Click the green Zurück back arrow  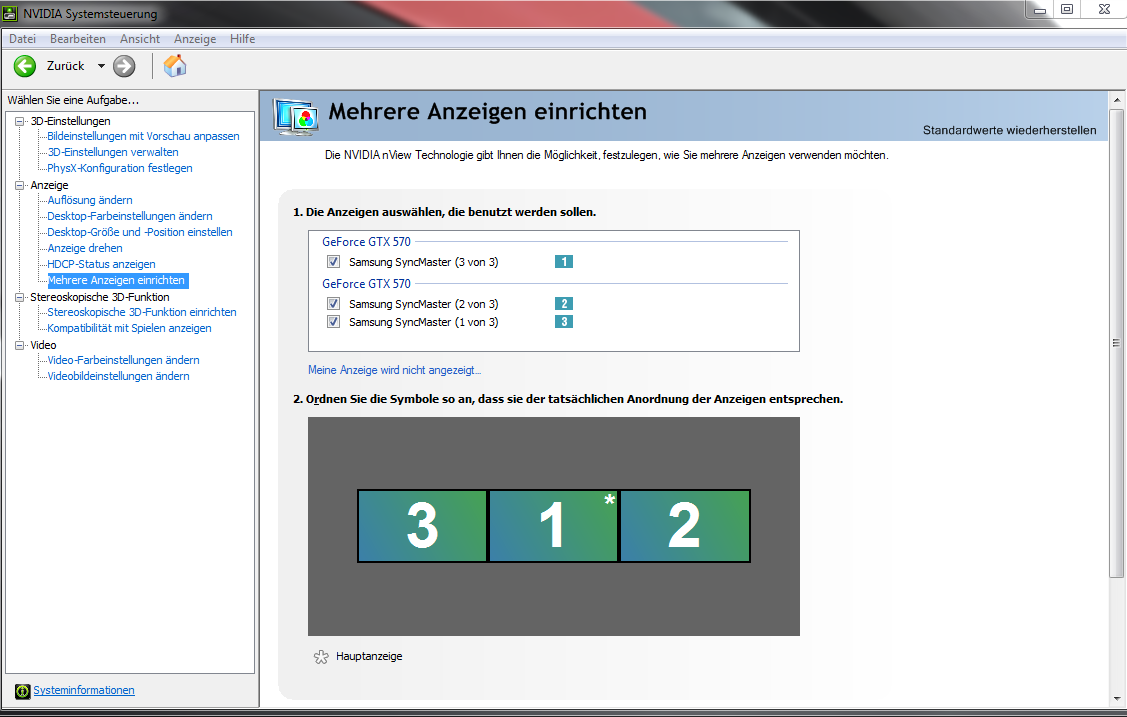24,66
